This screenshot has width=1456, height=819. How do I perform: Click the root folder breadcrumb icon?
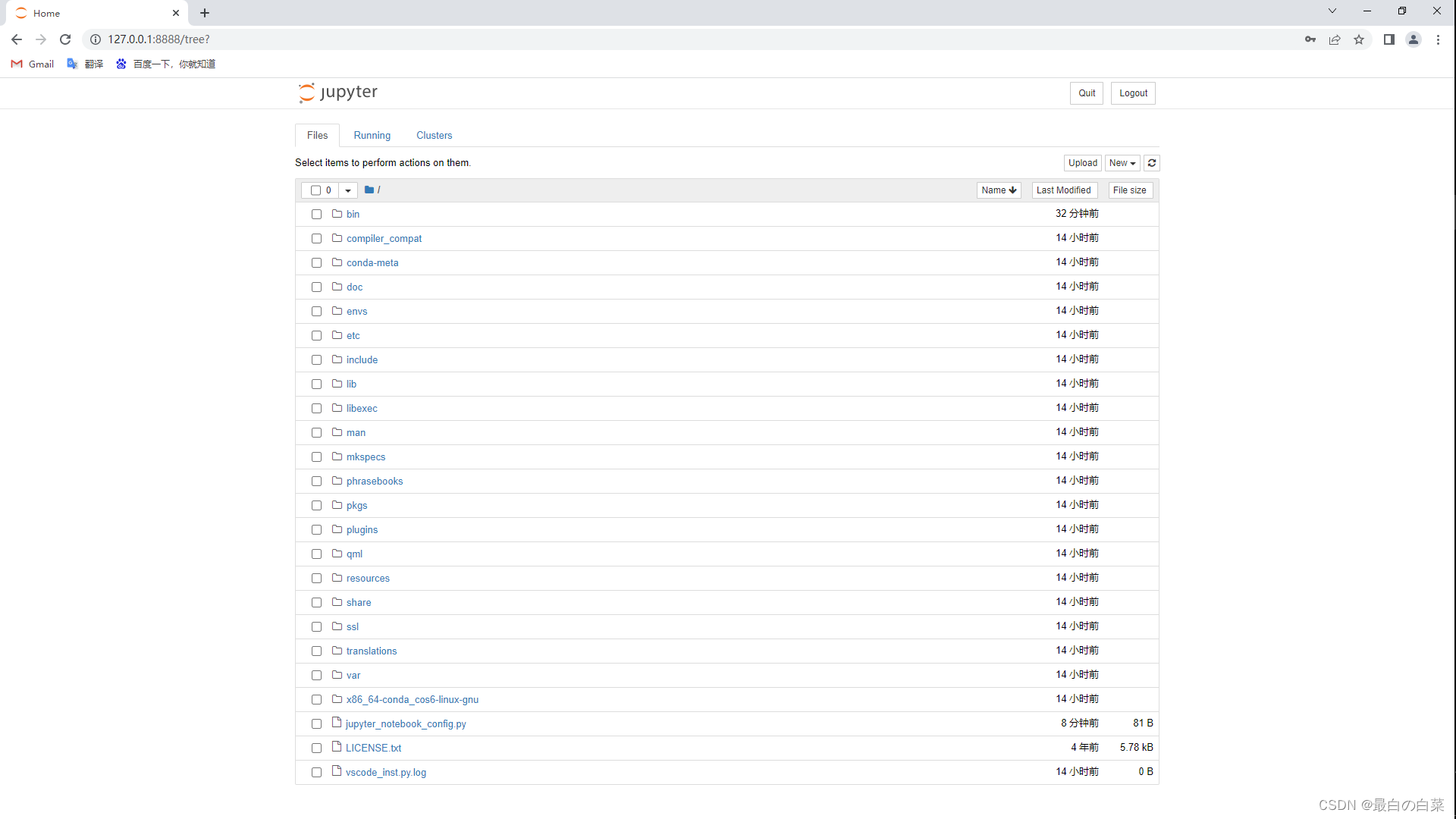coord(369,190)
